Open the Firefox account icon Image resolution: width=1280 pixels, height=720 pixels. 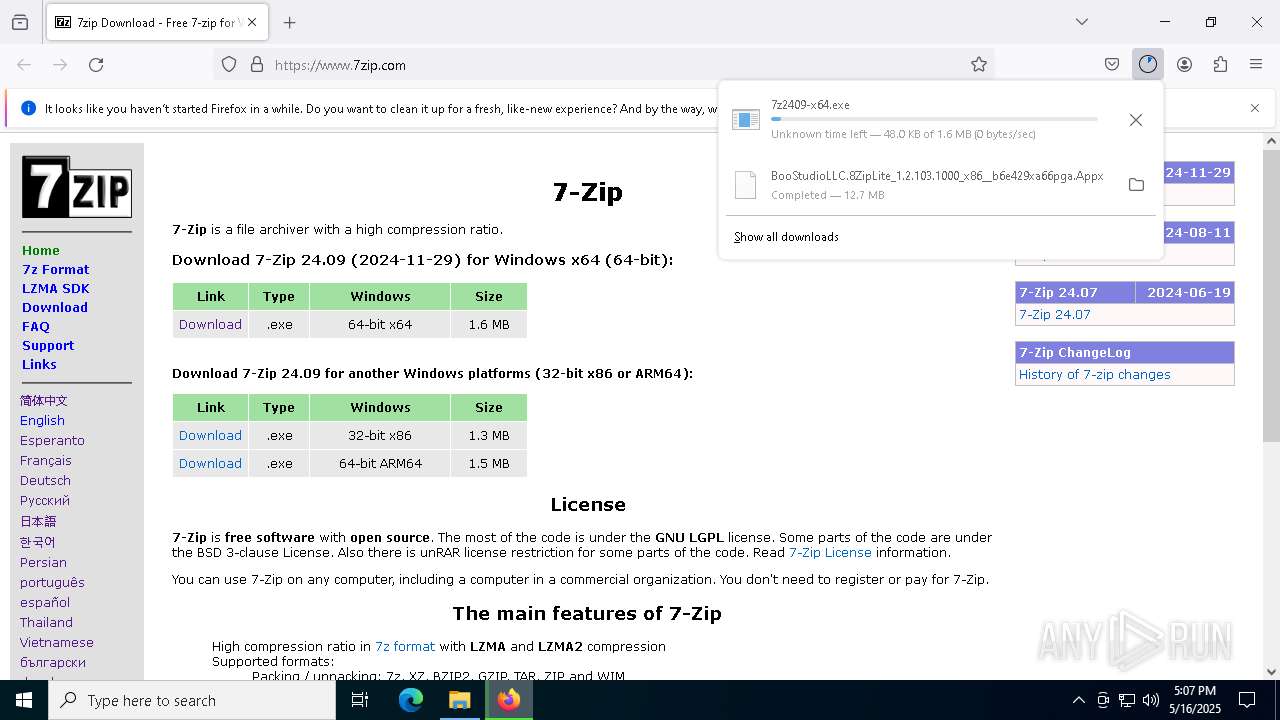1184,64
